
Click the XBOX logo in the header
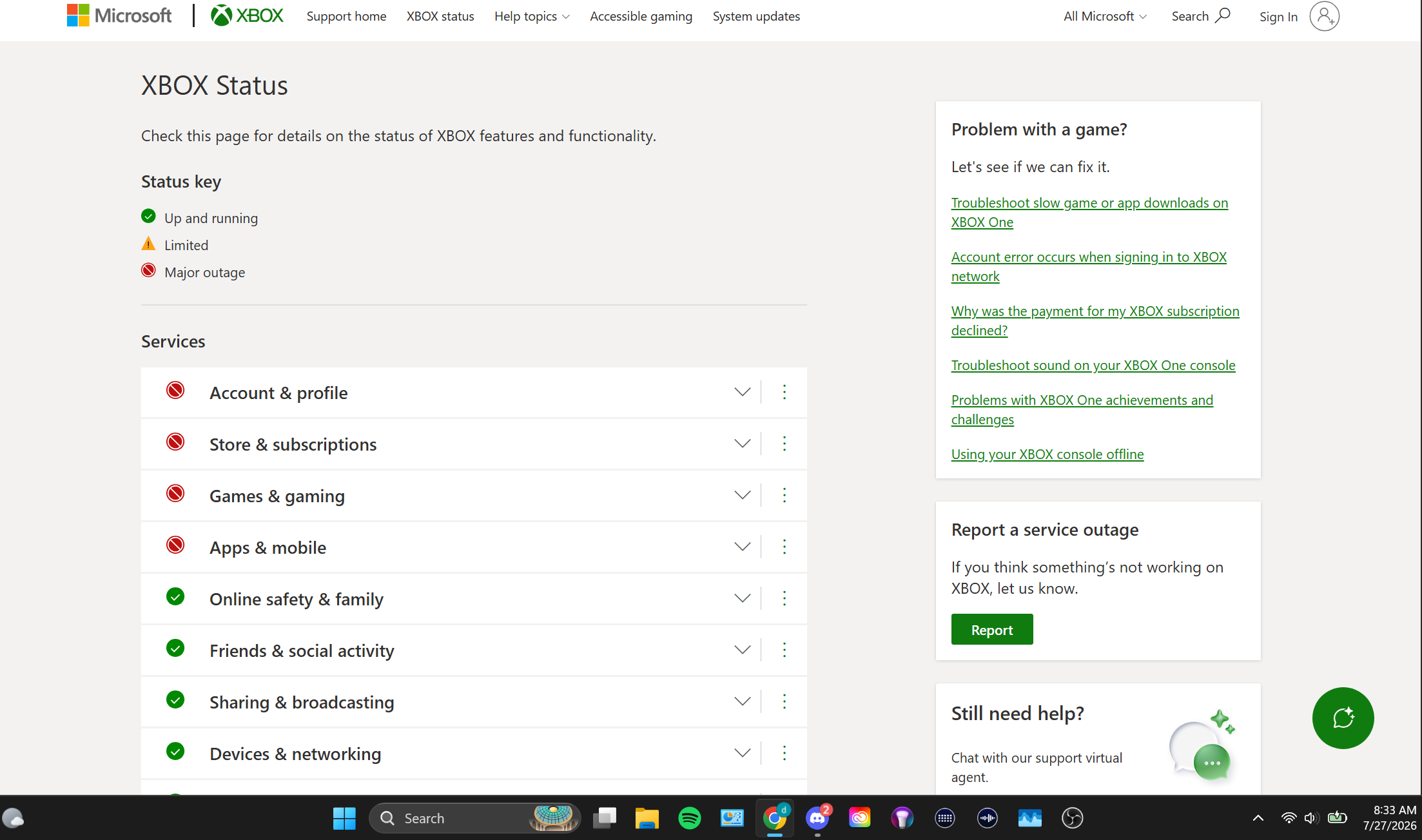pos(247,15)
